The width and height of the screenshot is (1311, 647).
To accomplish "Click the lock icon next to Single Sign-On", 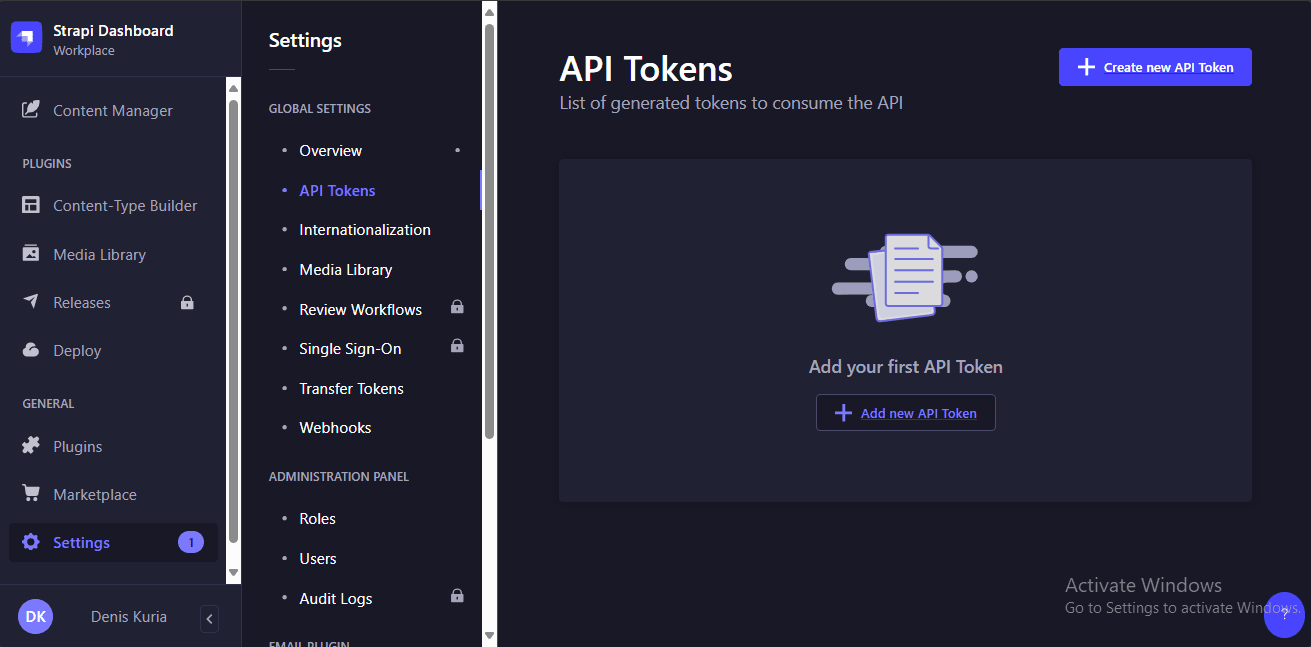I will click(457, 346).
